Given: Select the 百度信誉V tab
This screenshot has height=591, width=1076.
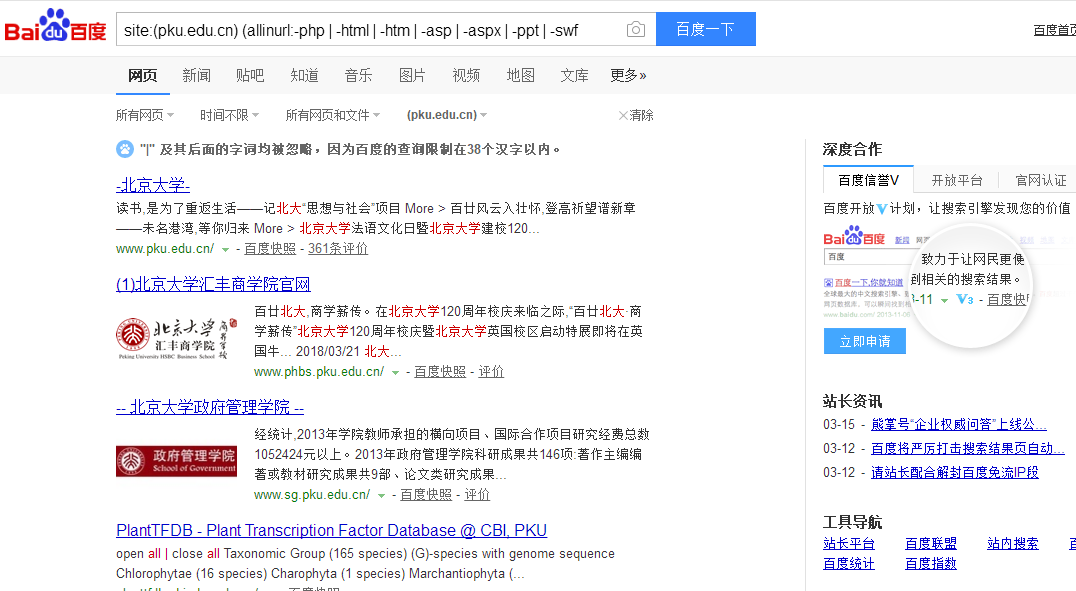Looking at the screenshot, I should click(868, 180).
